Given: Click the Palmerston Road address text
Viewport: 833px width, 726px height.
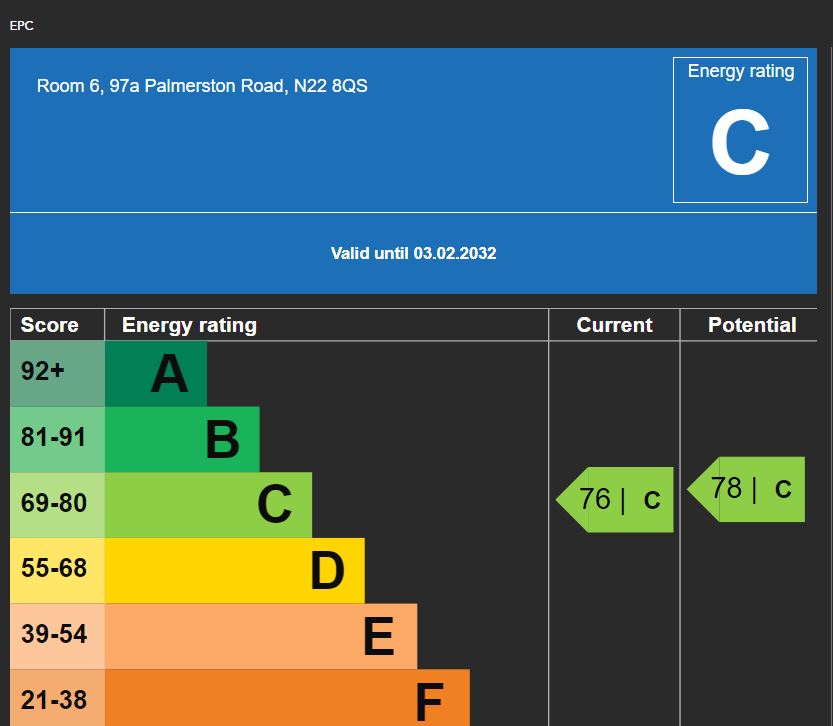Looking at the screenshot, I should coord(202,86).
